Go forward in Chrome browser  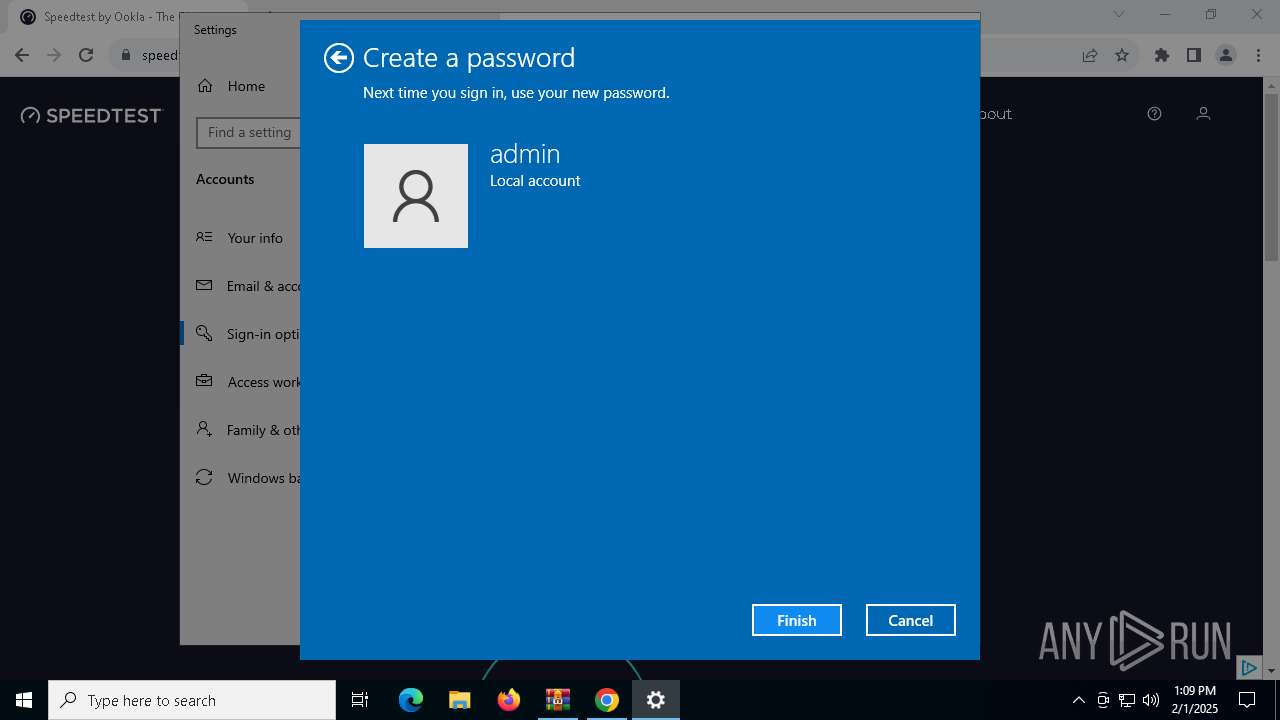click(x=54, y=56)
